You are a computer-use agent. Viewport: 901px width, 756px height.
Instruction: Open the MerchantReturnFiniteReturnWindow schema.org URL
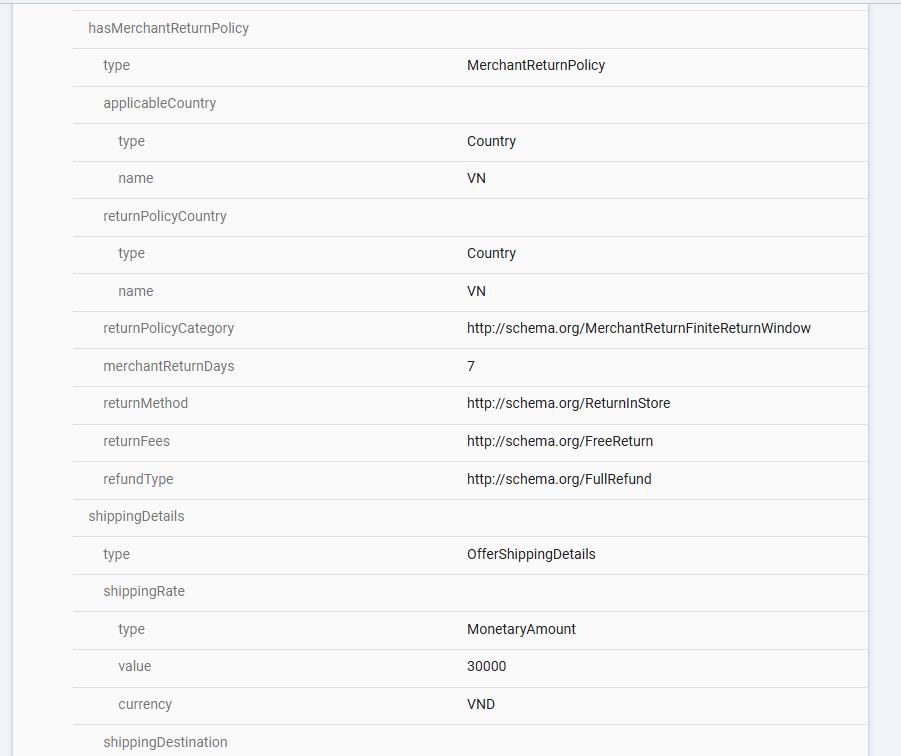point(638,328)
